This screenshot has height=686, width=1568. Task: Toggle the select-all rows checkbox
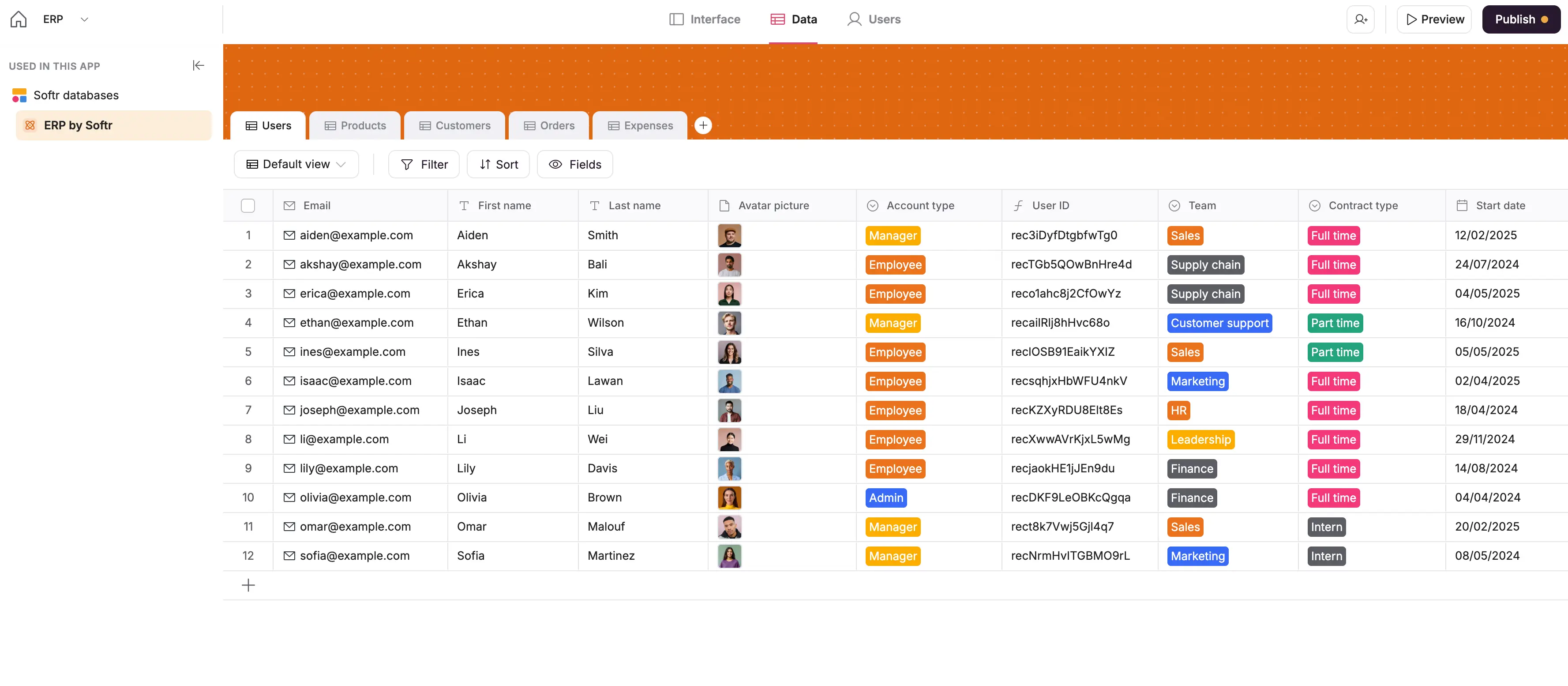click(x=248, y=205)
